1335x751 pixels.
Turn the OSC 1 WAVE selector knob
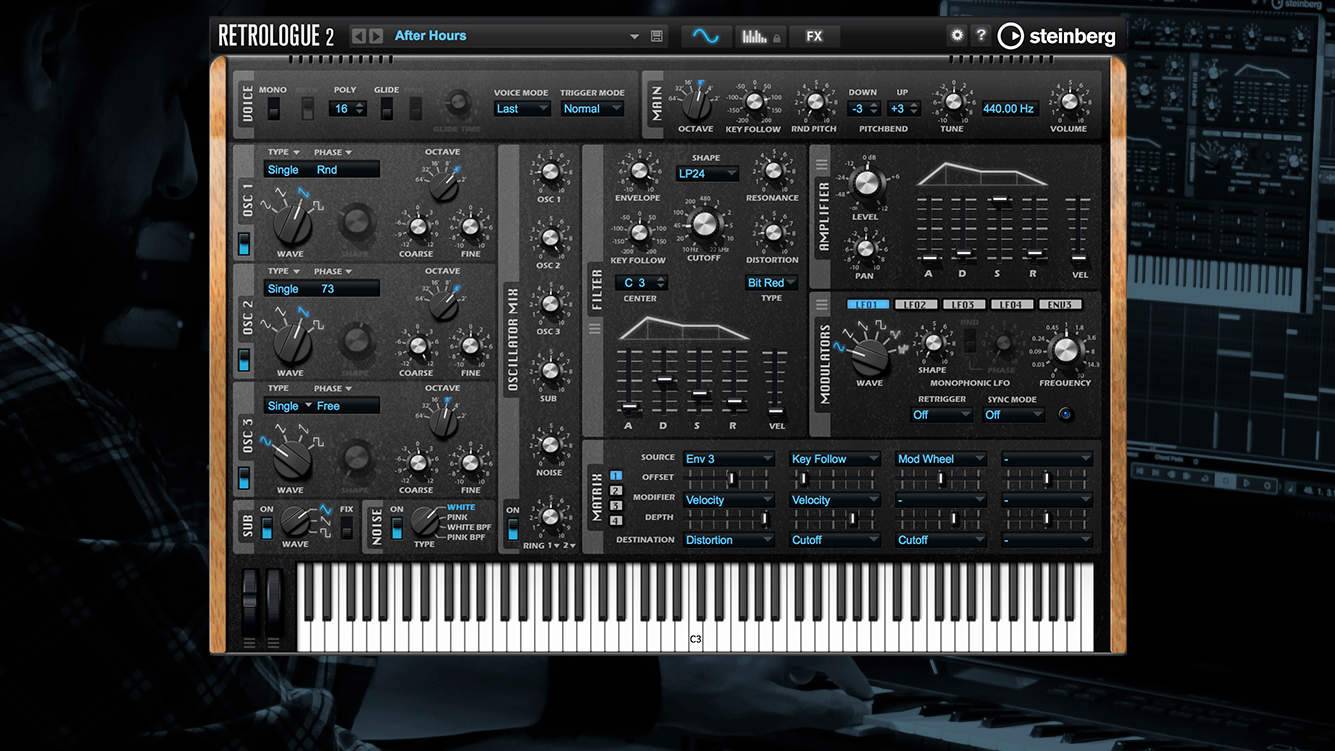point(292,226)
